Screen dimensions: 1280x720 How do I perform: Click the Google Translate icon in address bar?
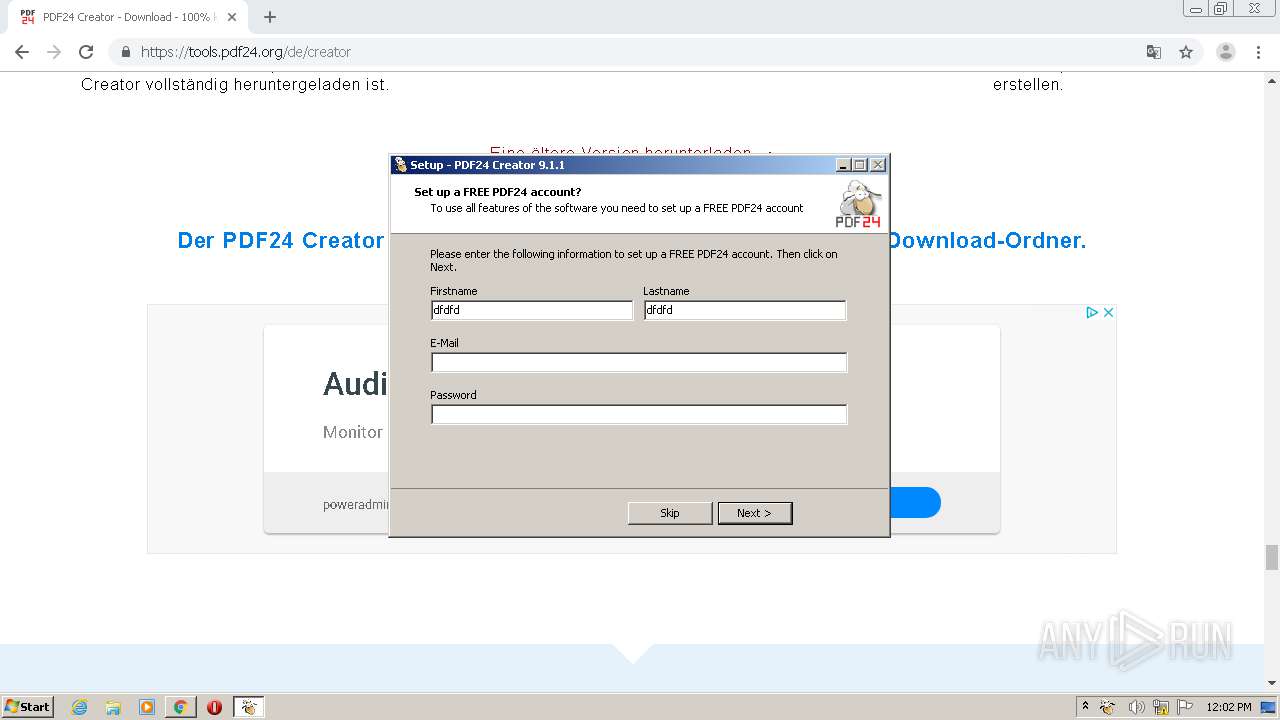(x=1153, y=52)
